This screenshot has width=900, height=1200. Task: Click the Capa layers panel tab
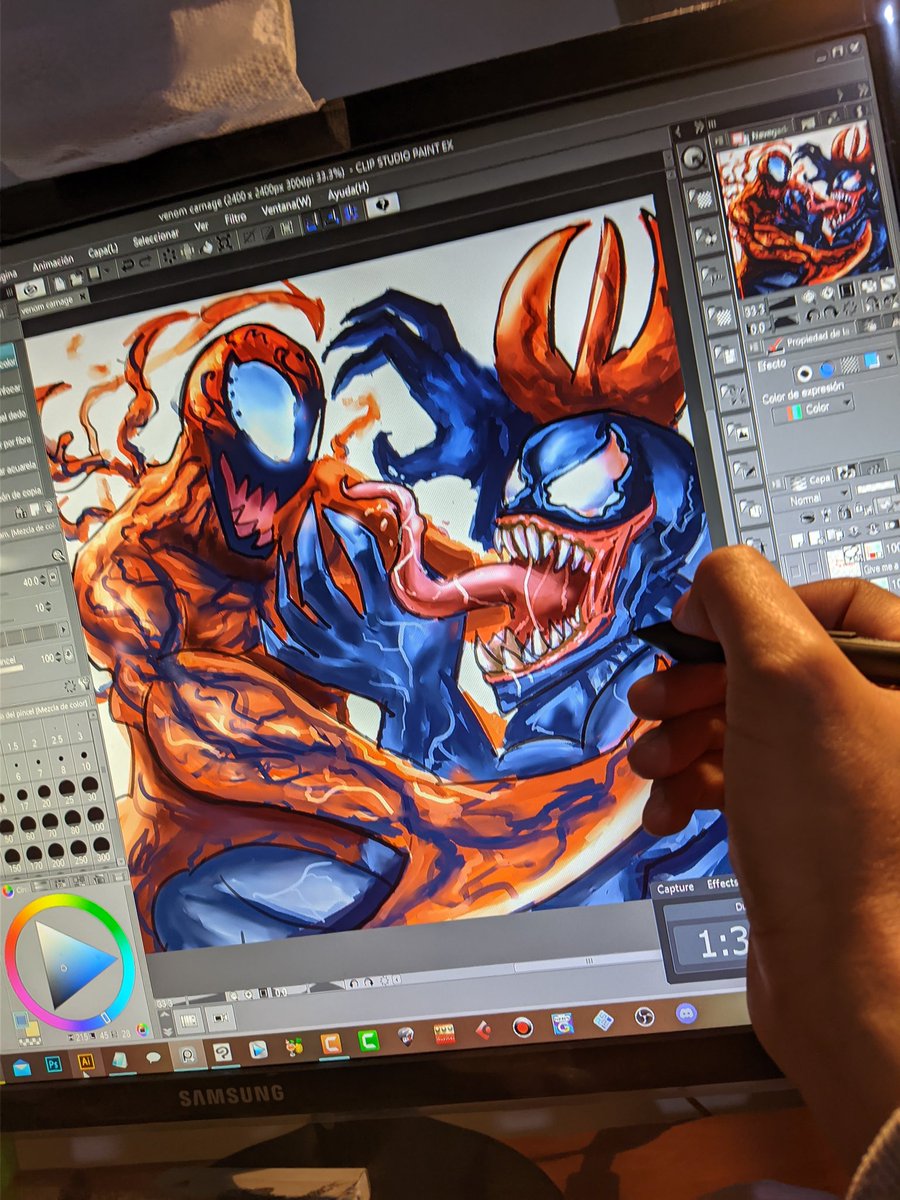pos(809,480)
